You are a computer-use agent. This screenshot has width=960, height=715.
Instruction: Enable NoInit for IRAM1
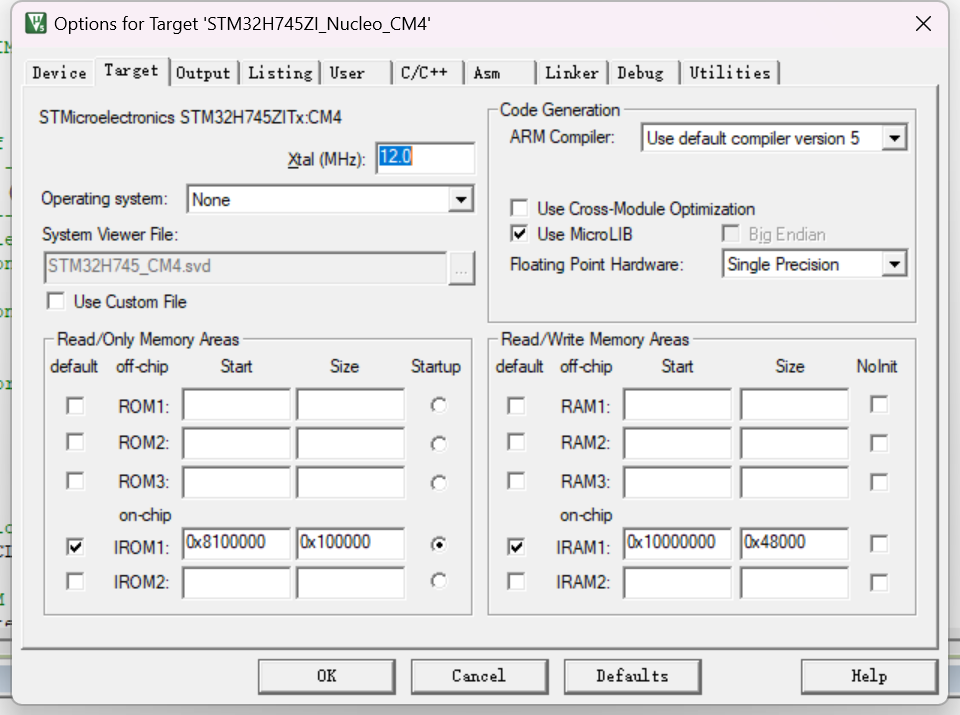(x=879, y=544)
